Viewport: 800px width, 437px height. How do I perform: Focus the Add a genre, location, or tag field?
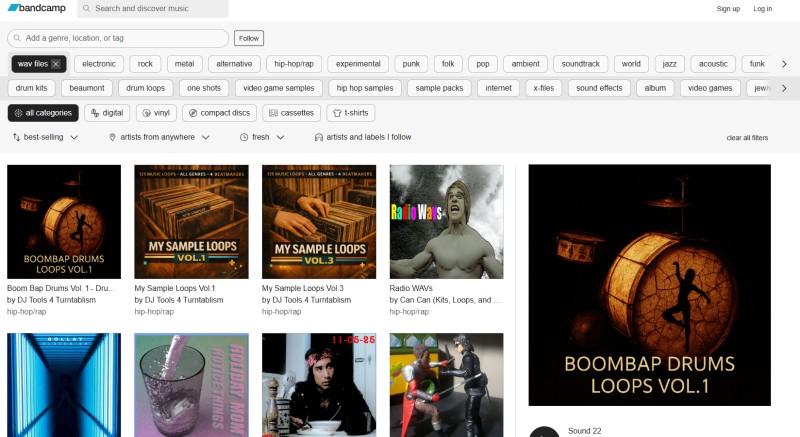118,38
